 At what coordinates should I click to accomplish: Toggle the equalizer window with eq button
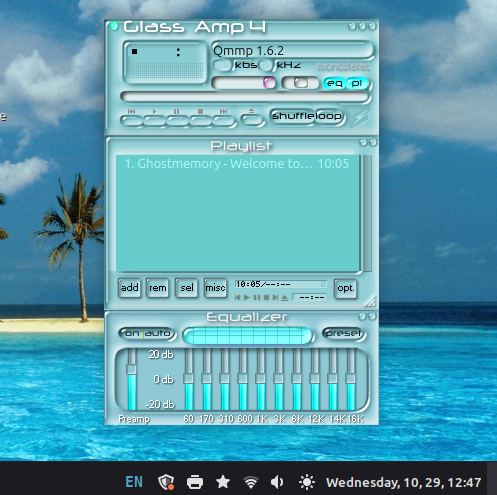(x=334, y=83)
